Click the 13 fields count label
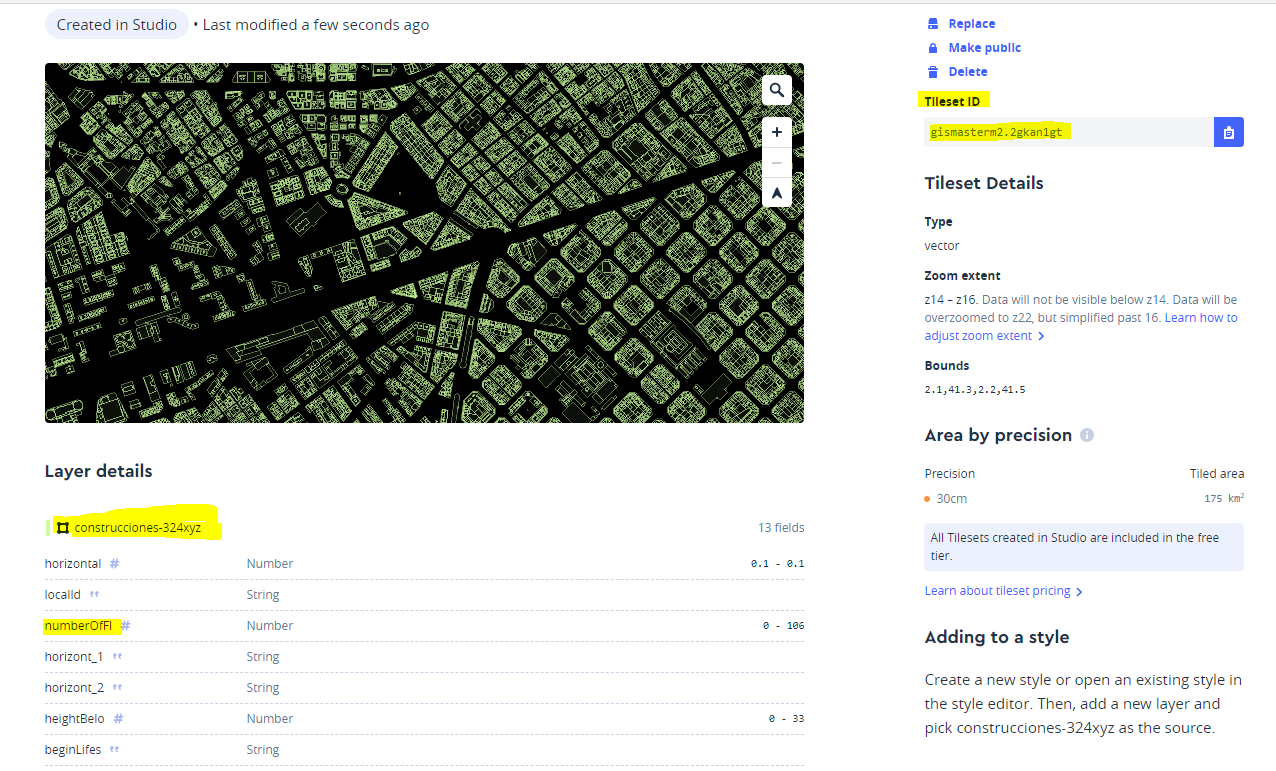The width and height of the screenshot is (1276, 771). [781, 527]
